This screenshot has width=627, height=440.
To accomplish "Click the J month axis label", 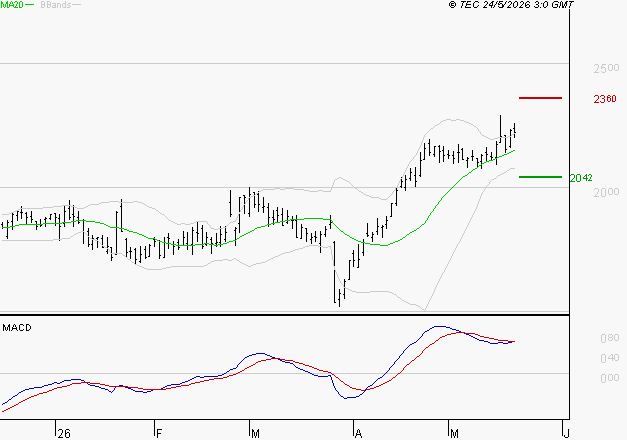I will pyautogui.click(x=566, y=433).
